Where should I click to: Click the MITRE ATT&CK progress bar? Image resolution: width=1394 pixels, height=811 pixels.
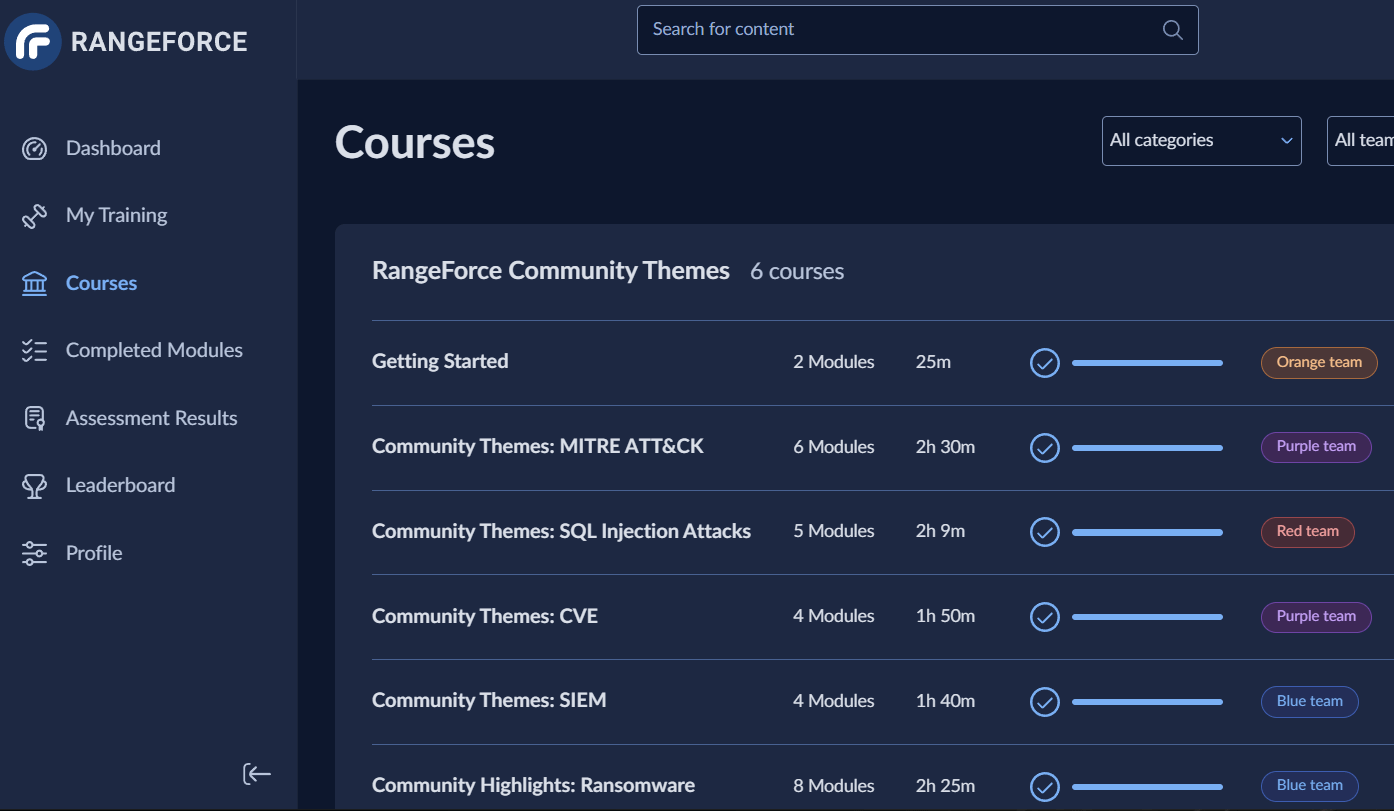(1147, 448)
